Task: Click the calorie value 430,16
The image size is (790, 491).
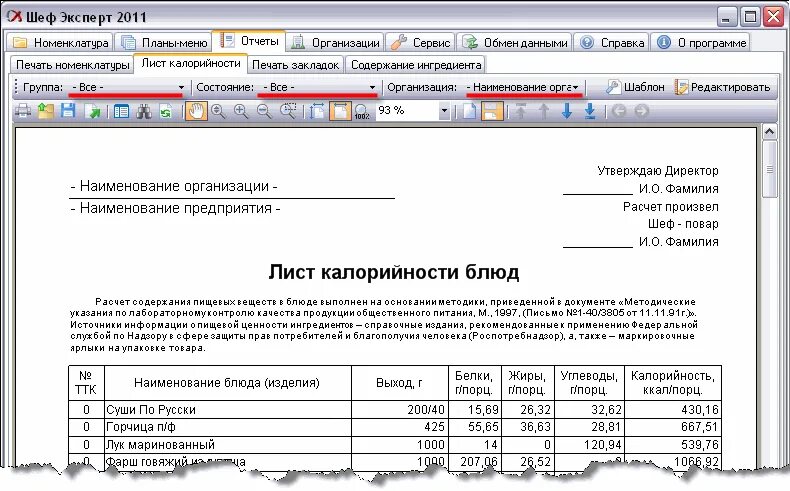Action: point(699,409)
